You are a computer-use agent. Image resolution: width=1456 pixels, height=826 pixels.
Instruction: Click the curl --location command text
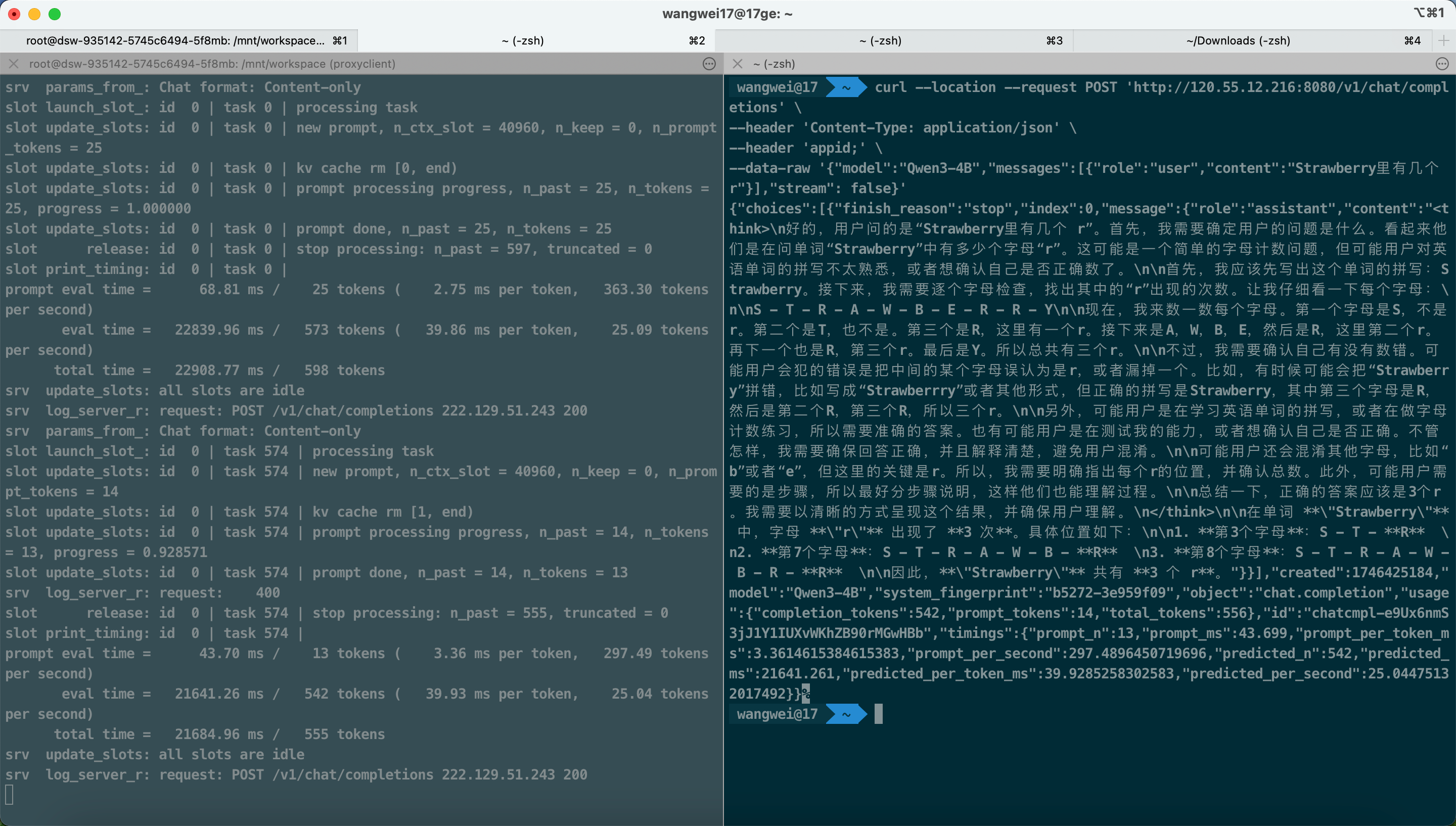(x=1089, y=97)
